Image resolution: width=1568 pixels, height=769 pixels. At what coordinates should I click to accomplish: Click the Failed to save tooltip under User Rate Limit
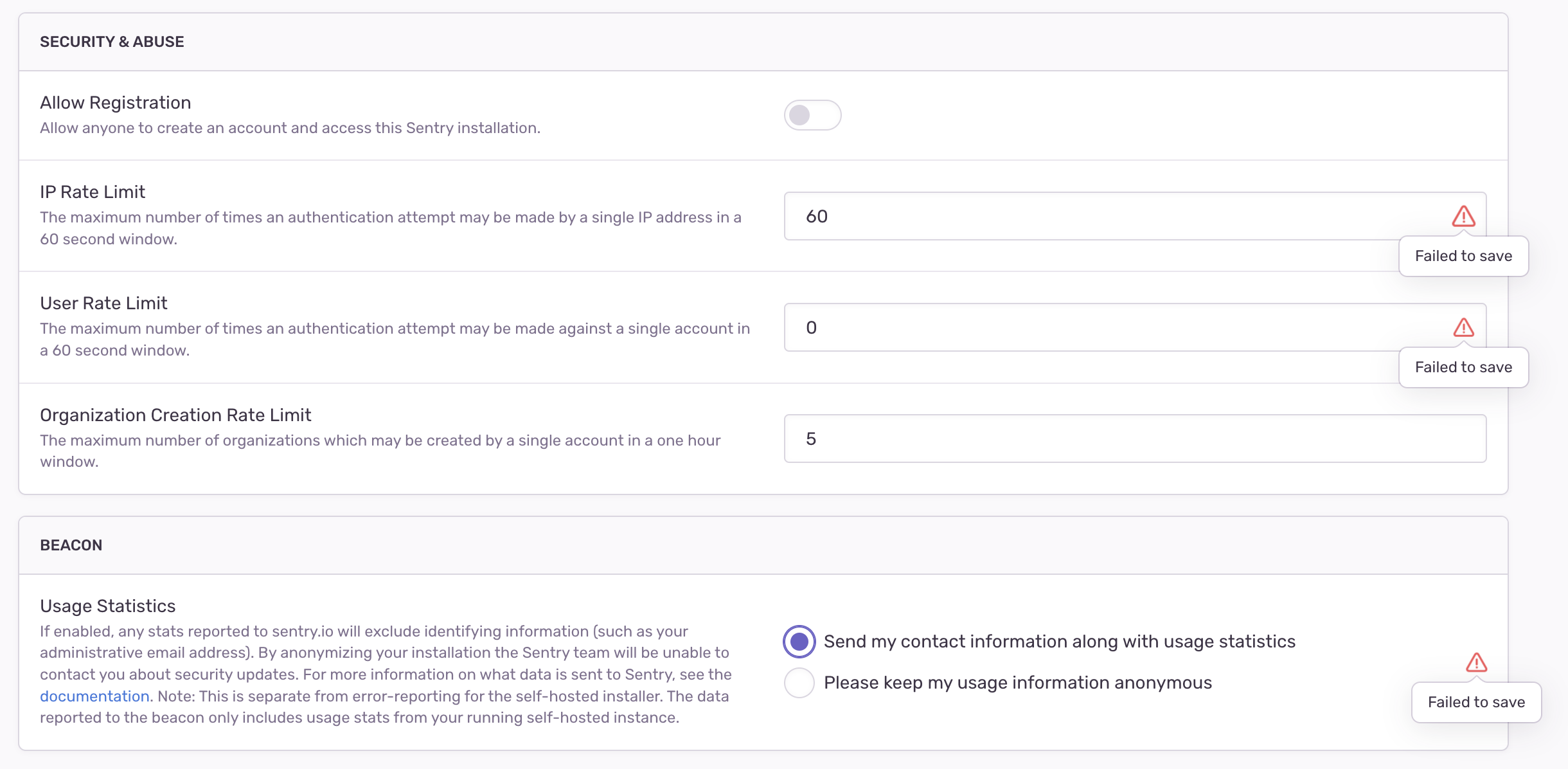pyautogui.click(x=1463, y=367)
